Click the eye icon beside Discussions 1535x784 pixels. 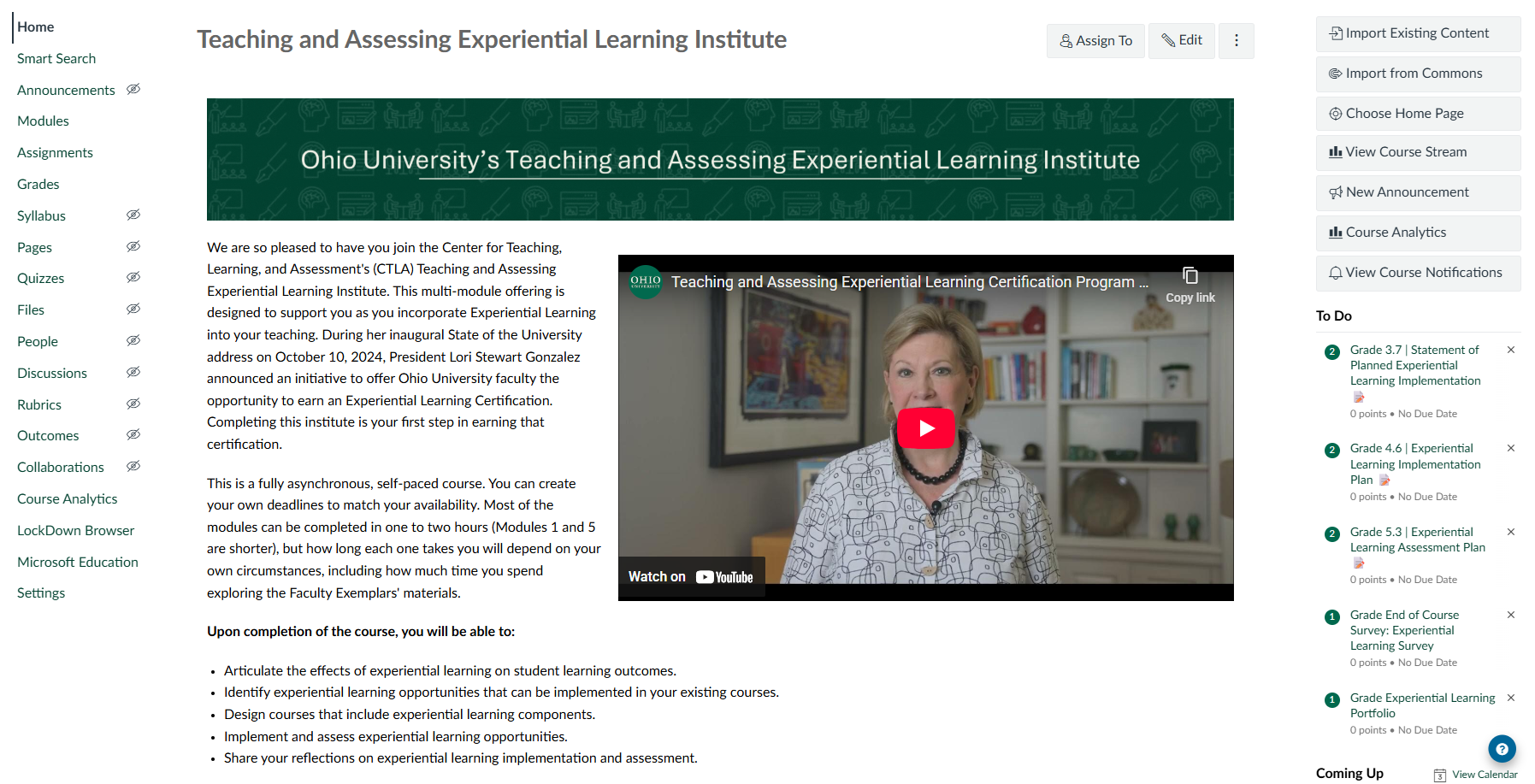[x=133, y=372]
